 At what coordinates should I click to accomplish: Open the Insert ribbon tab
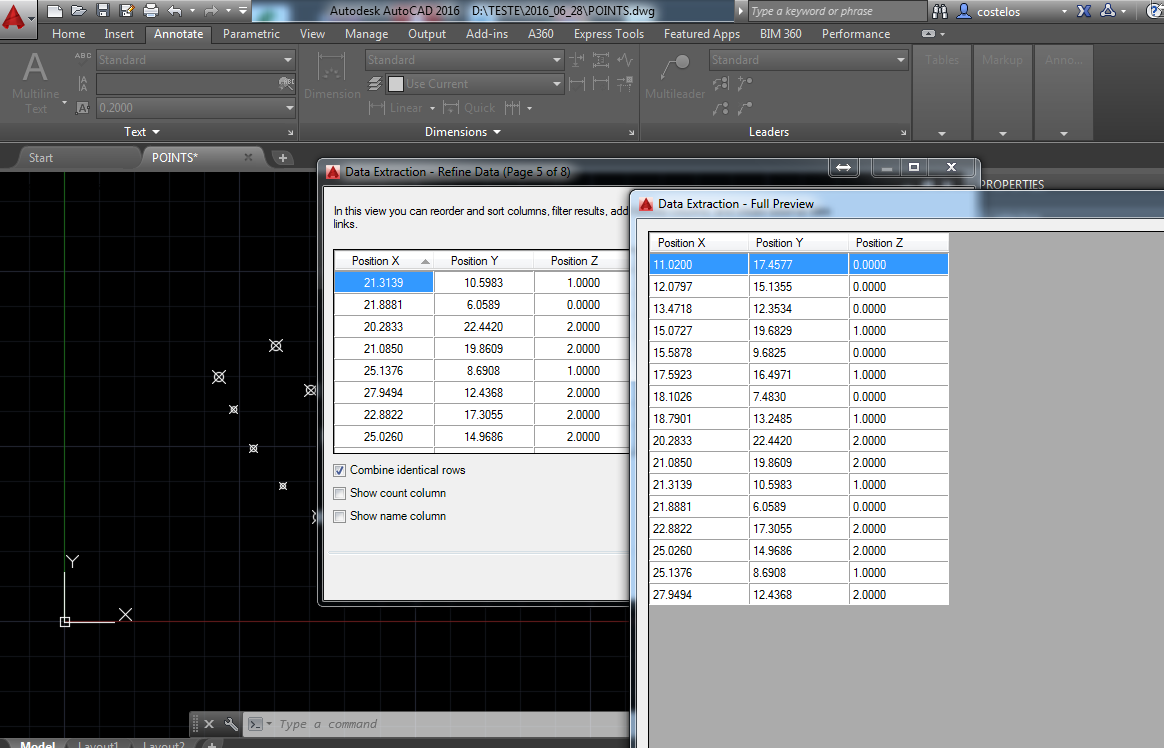[119, 33]
